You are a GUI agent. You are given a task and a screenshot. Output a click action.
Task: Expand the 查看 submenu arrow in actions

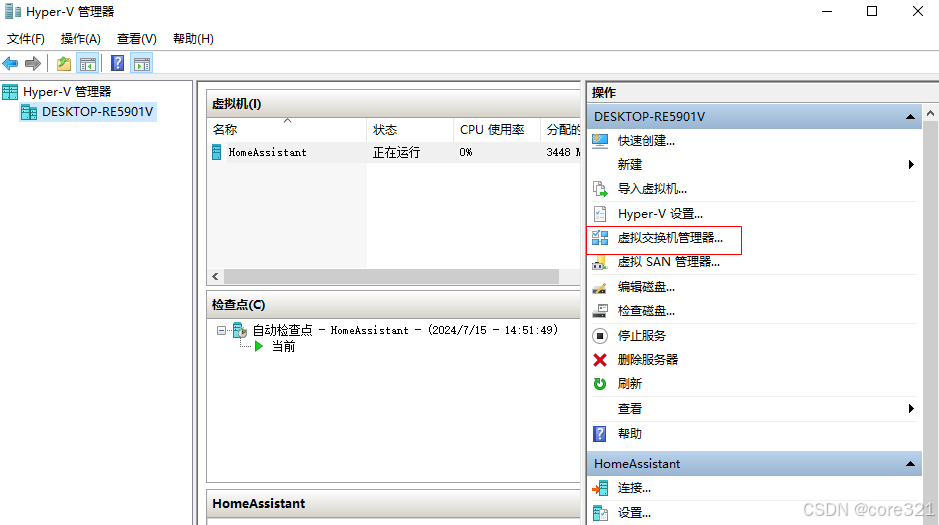(911, 409)
